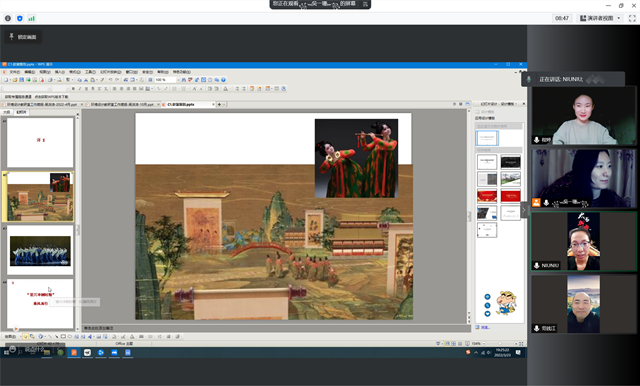This screenshot has height=386, width=640.
Task: Close the active C1 pptx document tab
Action: point(213,104)
